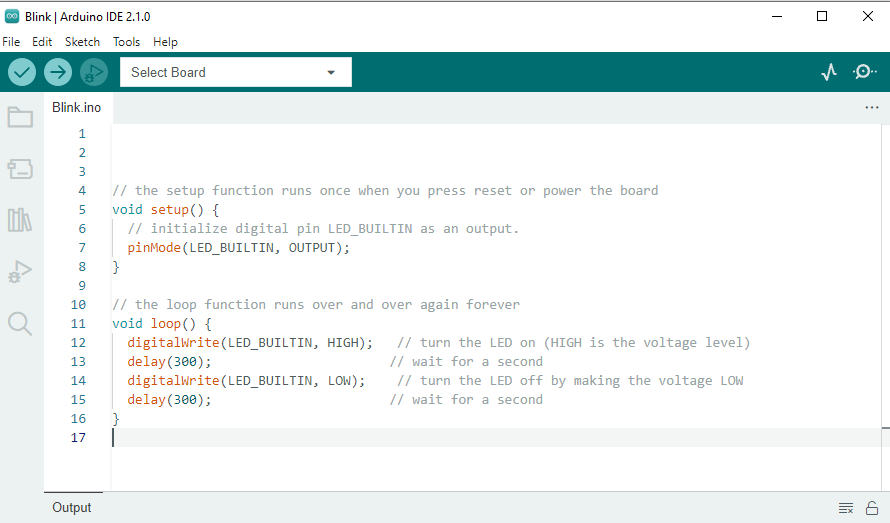Open the Sketchbook folder sidebar panel
This screenshot has width=890, height=523.
tap(20, 117)
